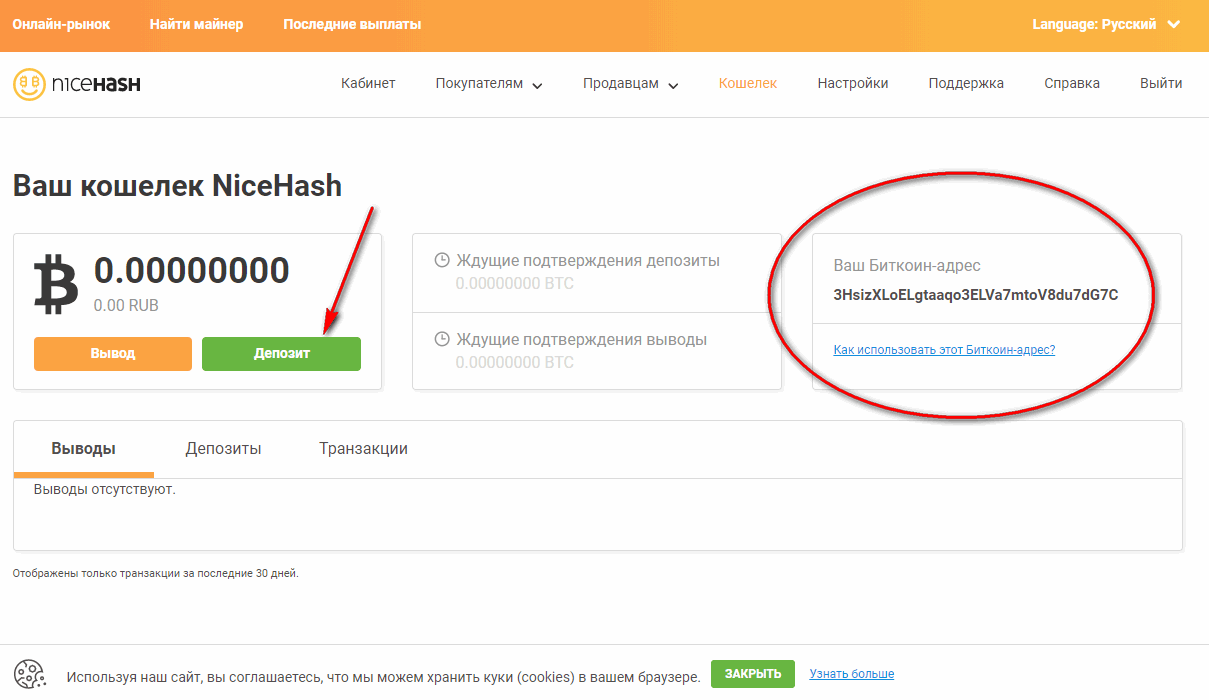Image resolution: width=1209 pixels, height=700 pixels.
Task: Click the Ждущие подтверждения депозиты label
Action: (x=588, y=261)
